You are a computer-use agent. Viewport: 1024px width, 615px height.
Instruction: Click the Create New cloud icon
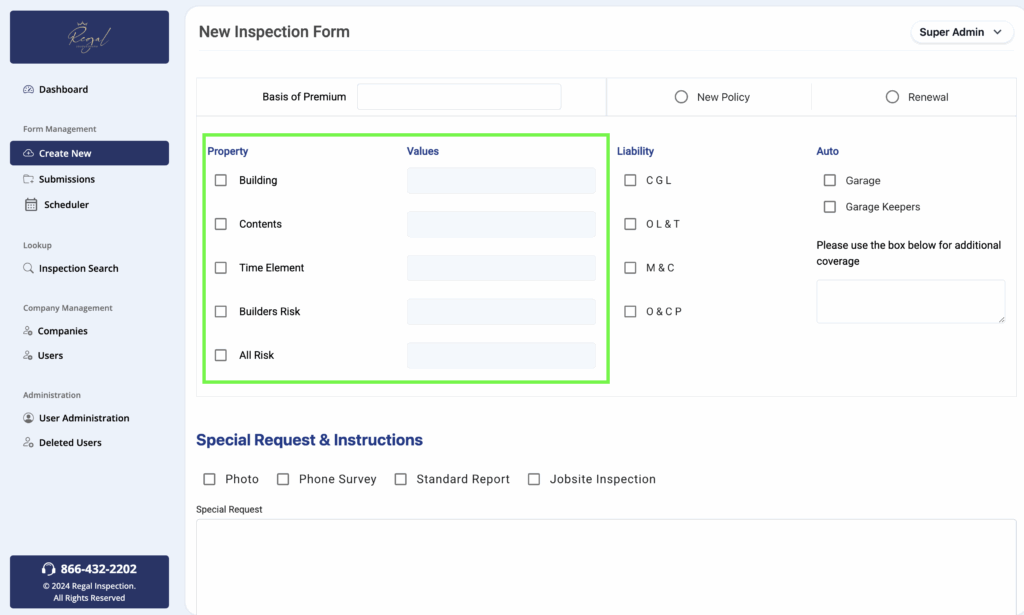click(x=28, y=153)
